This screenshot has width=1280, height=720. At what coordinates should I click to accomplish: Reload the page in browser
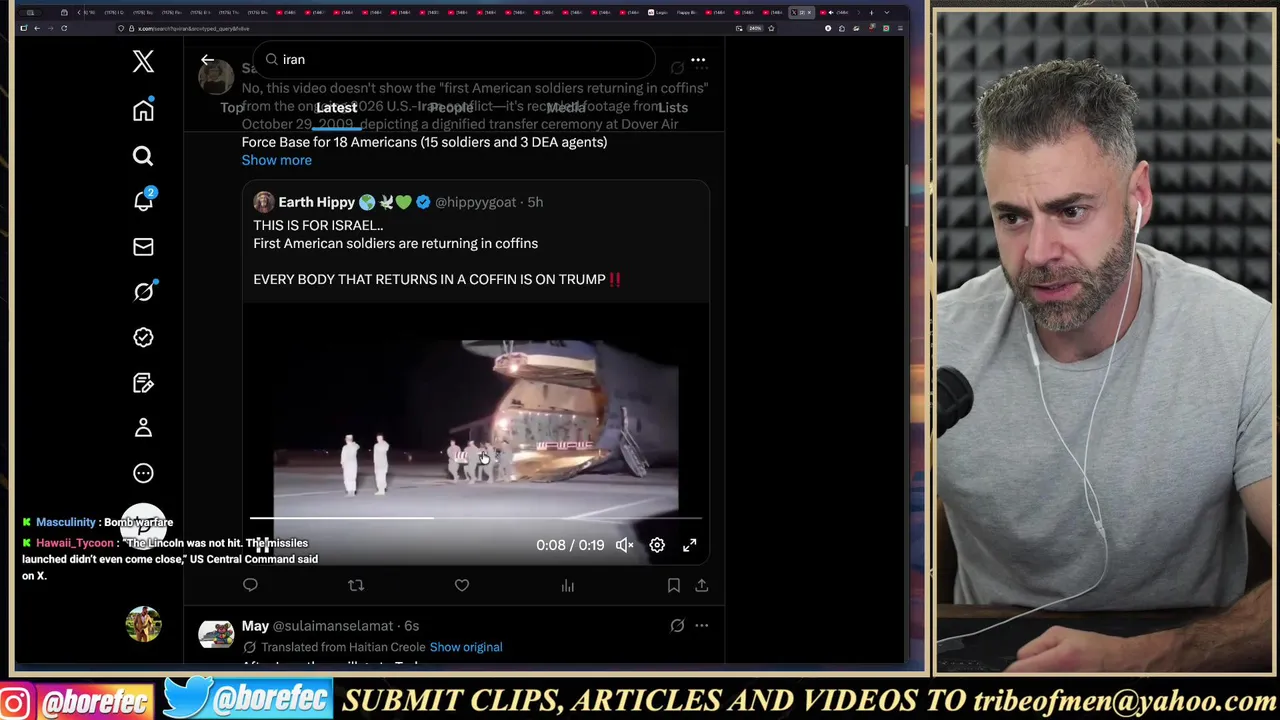pyautogui.click(x=64, y=28)
